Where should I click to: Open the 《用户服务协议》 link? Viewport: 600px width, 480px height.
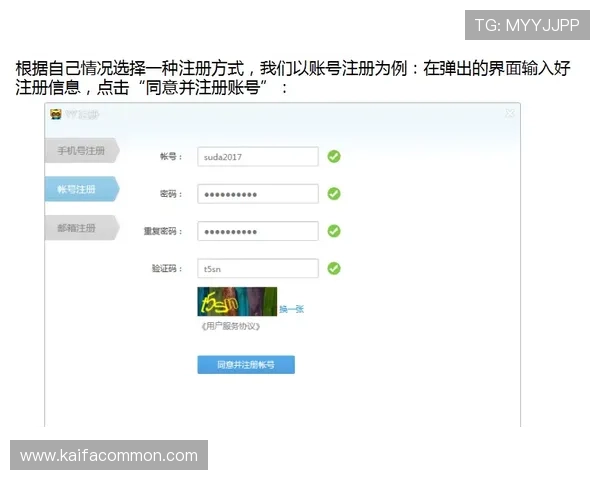[231, 326]
